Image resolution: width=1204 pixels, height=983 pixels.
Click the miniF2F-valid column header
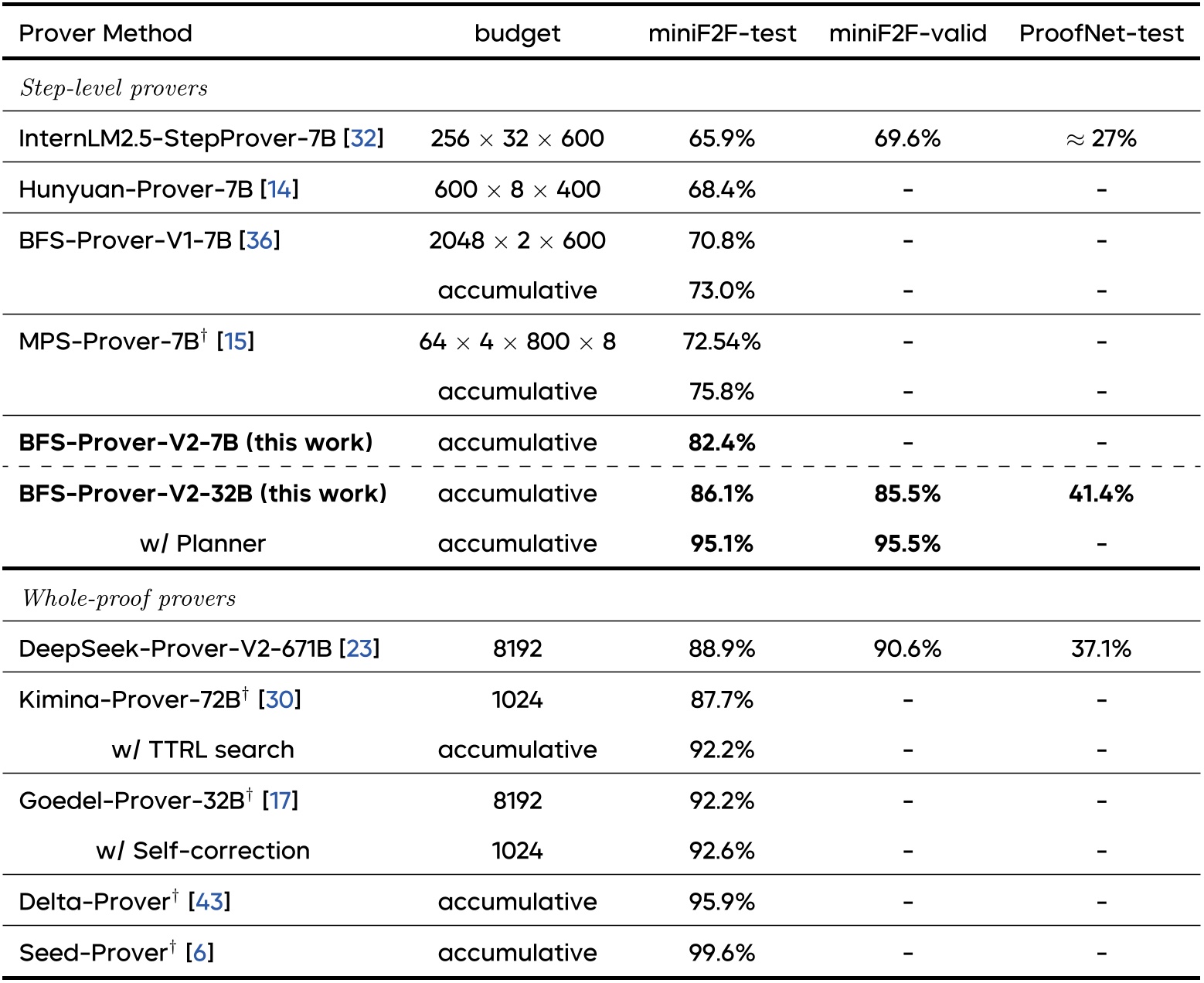[x=907, y=33]
